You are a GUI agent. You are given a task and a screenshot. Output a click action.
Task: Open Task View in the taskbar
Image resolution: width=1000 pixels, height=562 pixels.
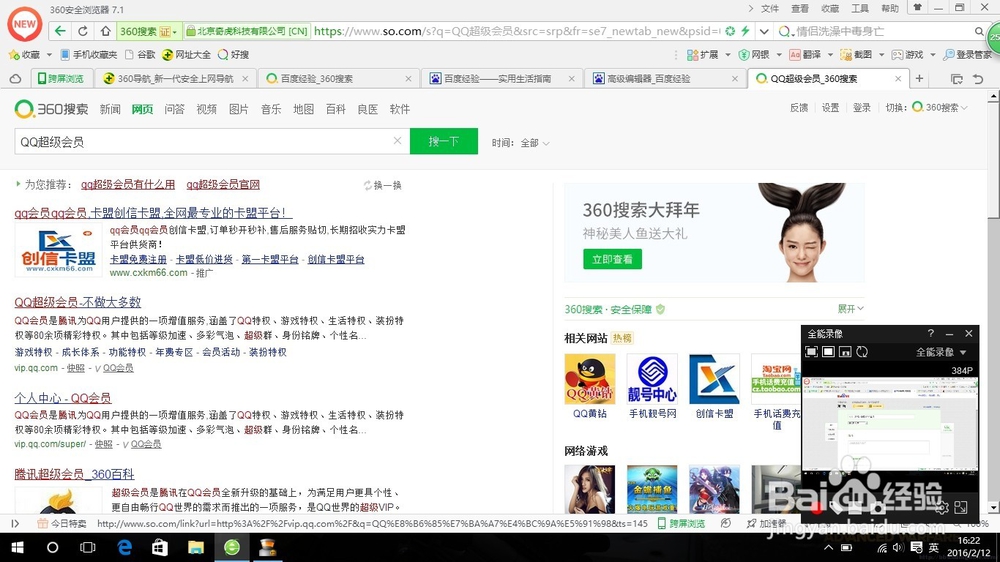coord(87,547)
